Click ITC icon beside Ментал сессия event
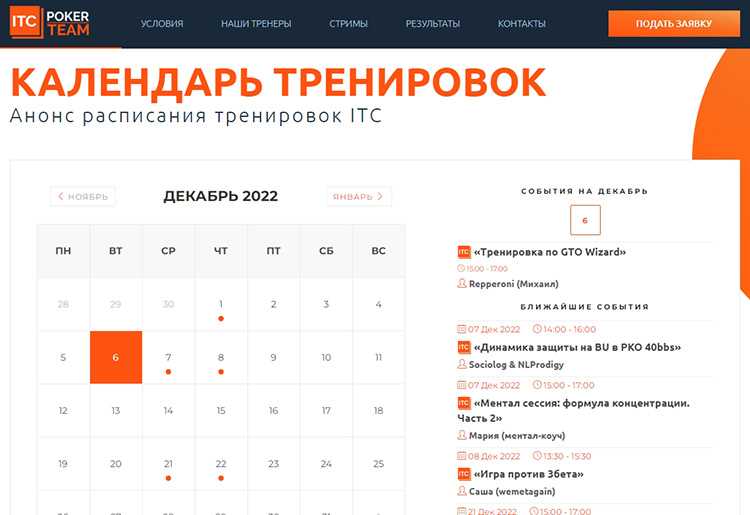The height and width of the screenshot is (515, 750). 464,403
